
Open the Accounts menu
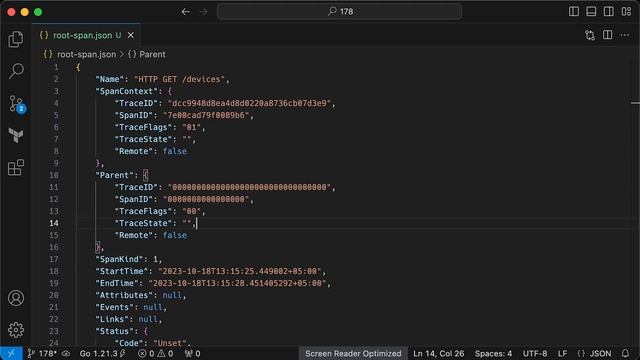click(x=16, y=298)
